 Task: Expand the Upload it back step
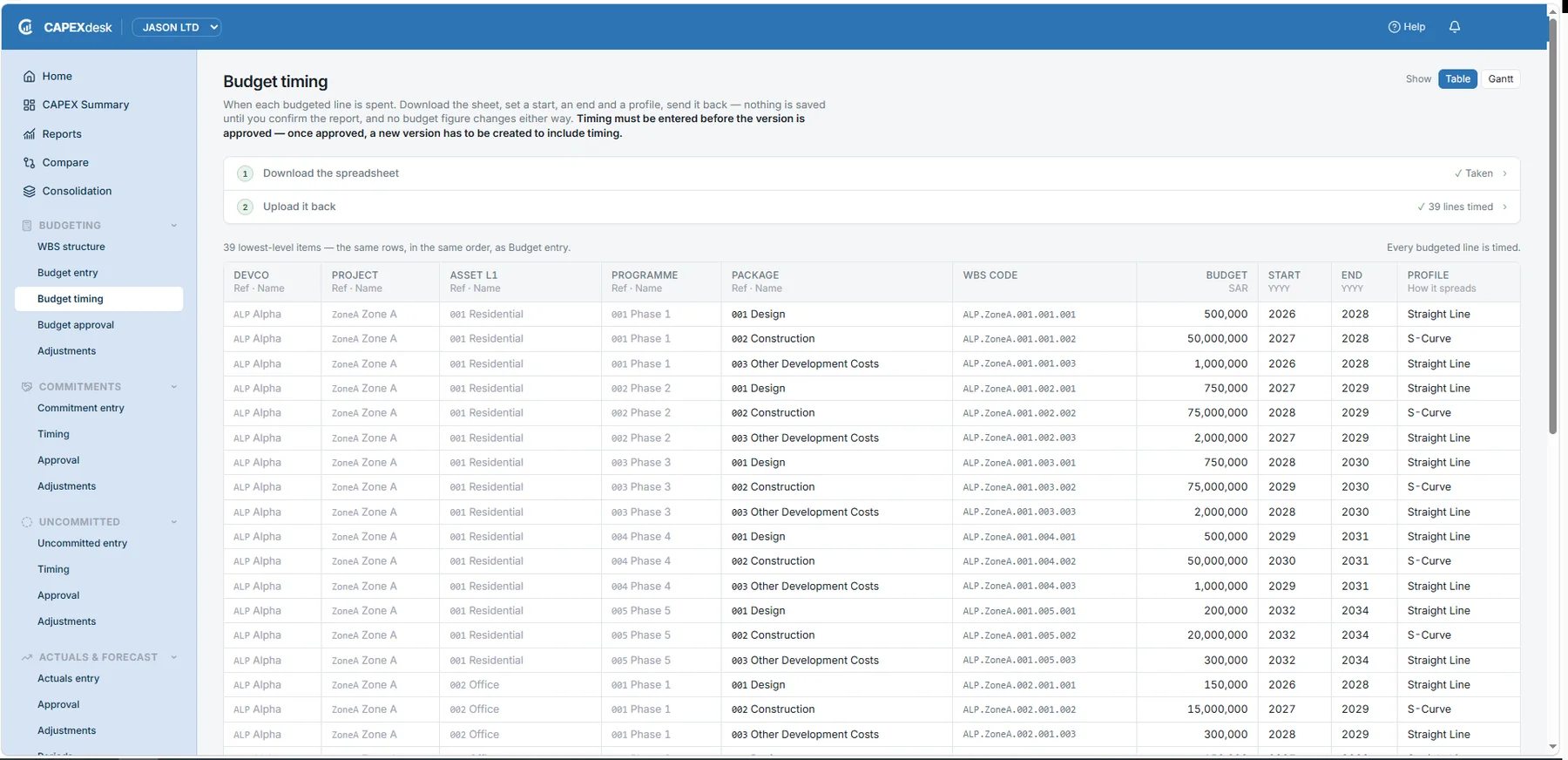(x=871, y=207)
